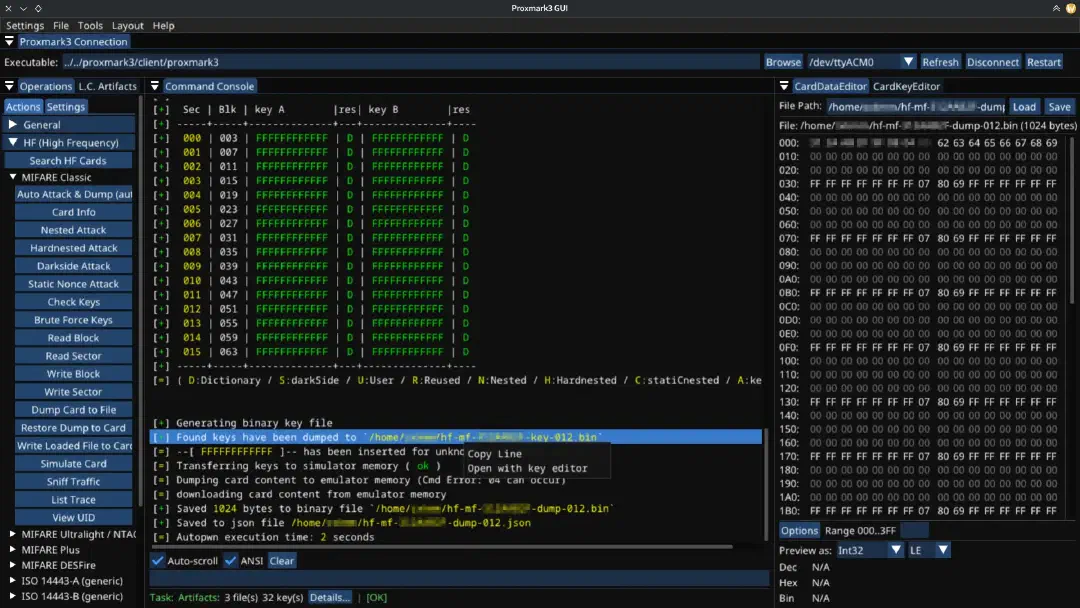The height and width of the screenshot is (608, 1080).
Task: Click the Simulate Card action
Action: [x=74, y=463]
